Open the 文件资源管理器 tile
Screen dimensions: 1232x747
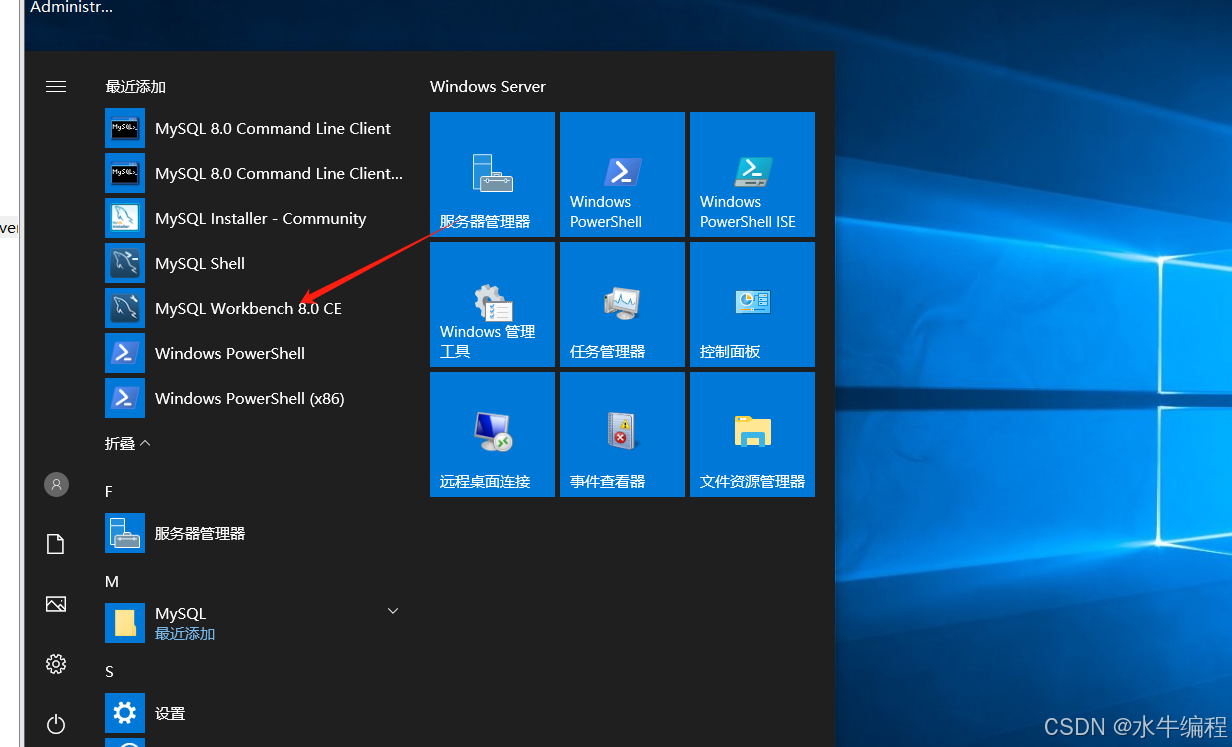coord(752,434)
